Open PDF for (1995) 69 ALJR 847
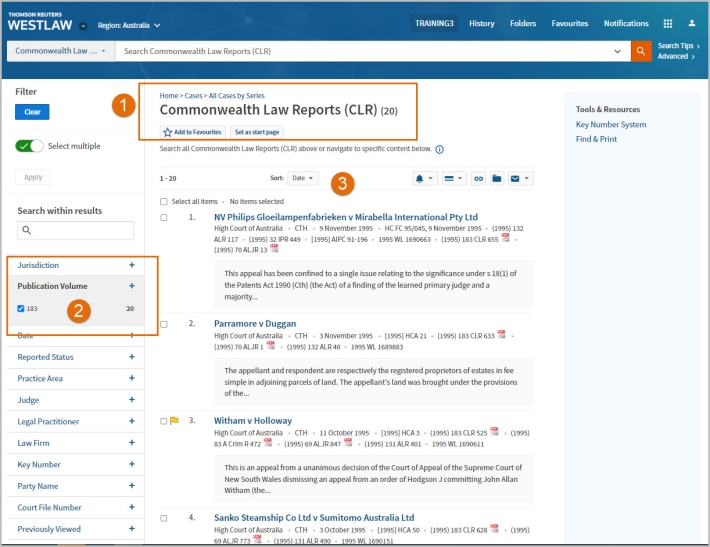 coord(348,442)
